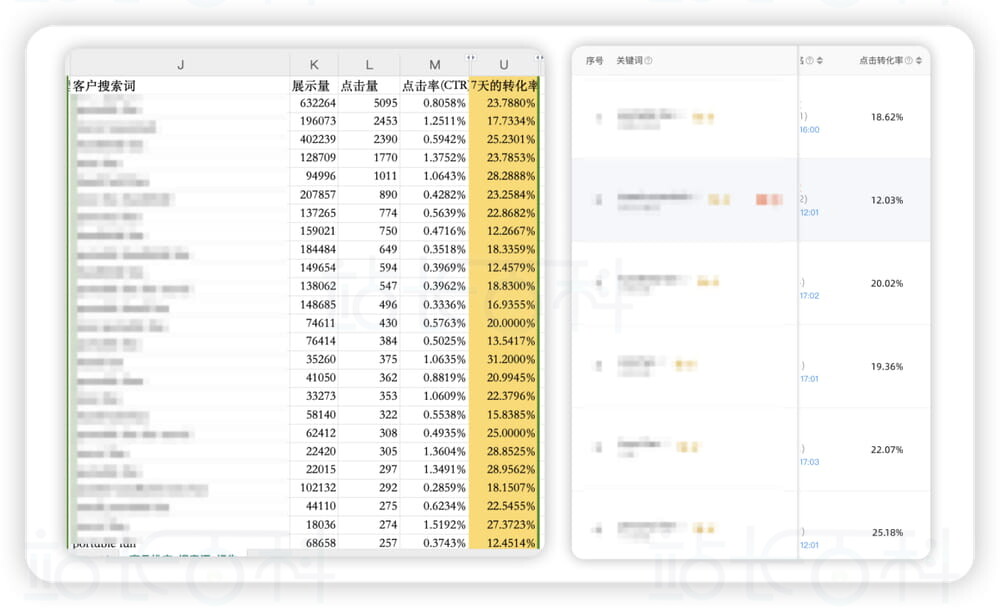Open the 17:03 timestamp link
Viewport: 1000px width, 608px height.
pos(809,462)
